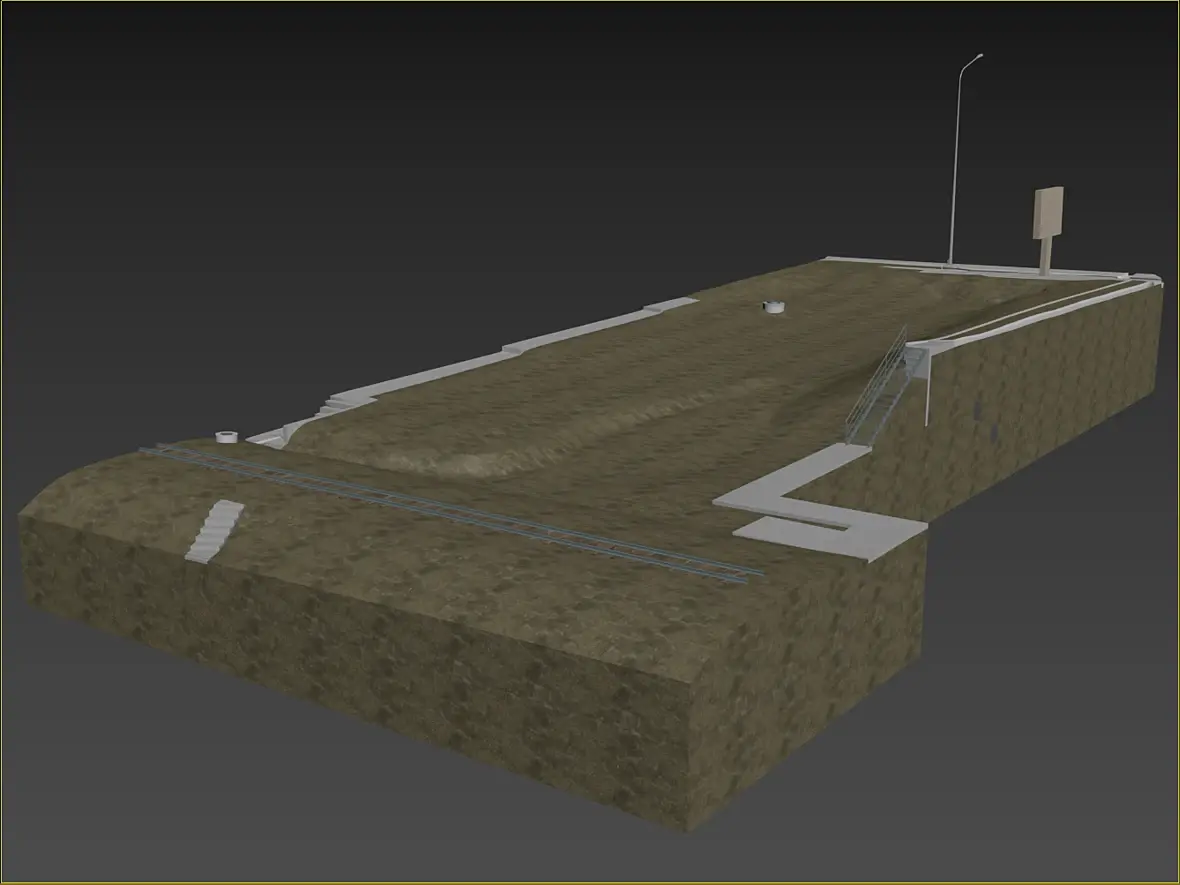The image size is (1180, 885).
Task: Select the white cylinder near the left edge
Action: point(227,436)
